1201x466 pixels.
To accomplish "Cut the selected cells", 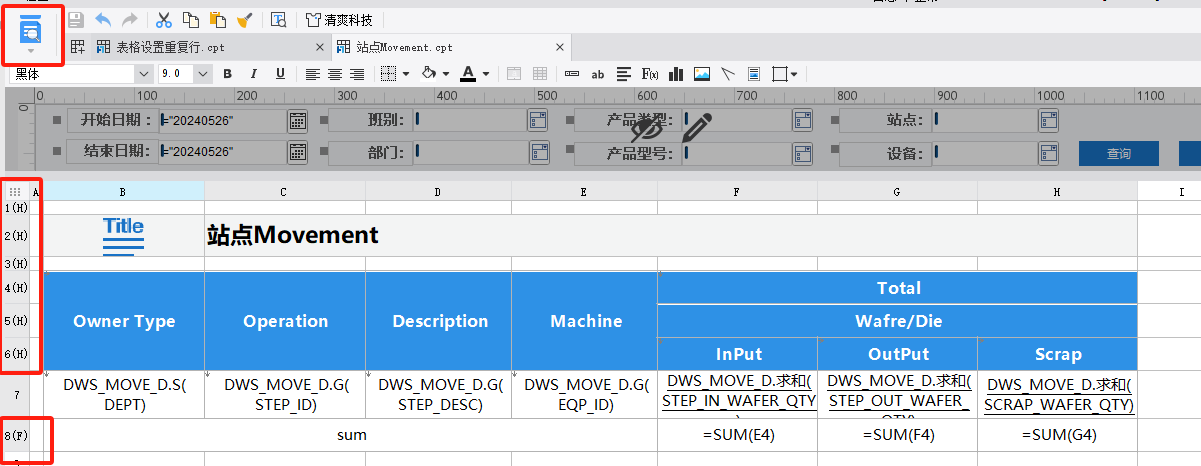I will (164, 19).
